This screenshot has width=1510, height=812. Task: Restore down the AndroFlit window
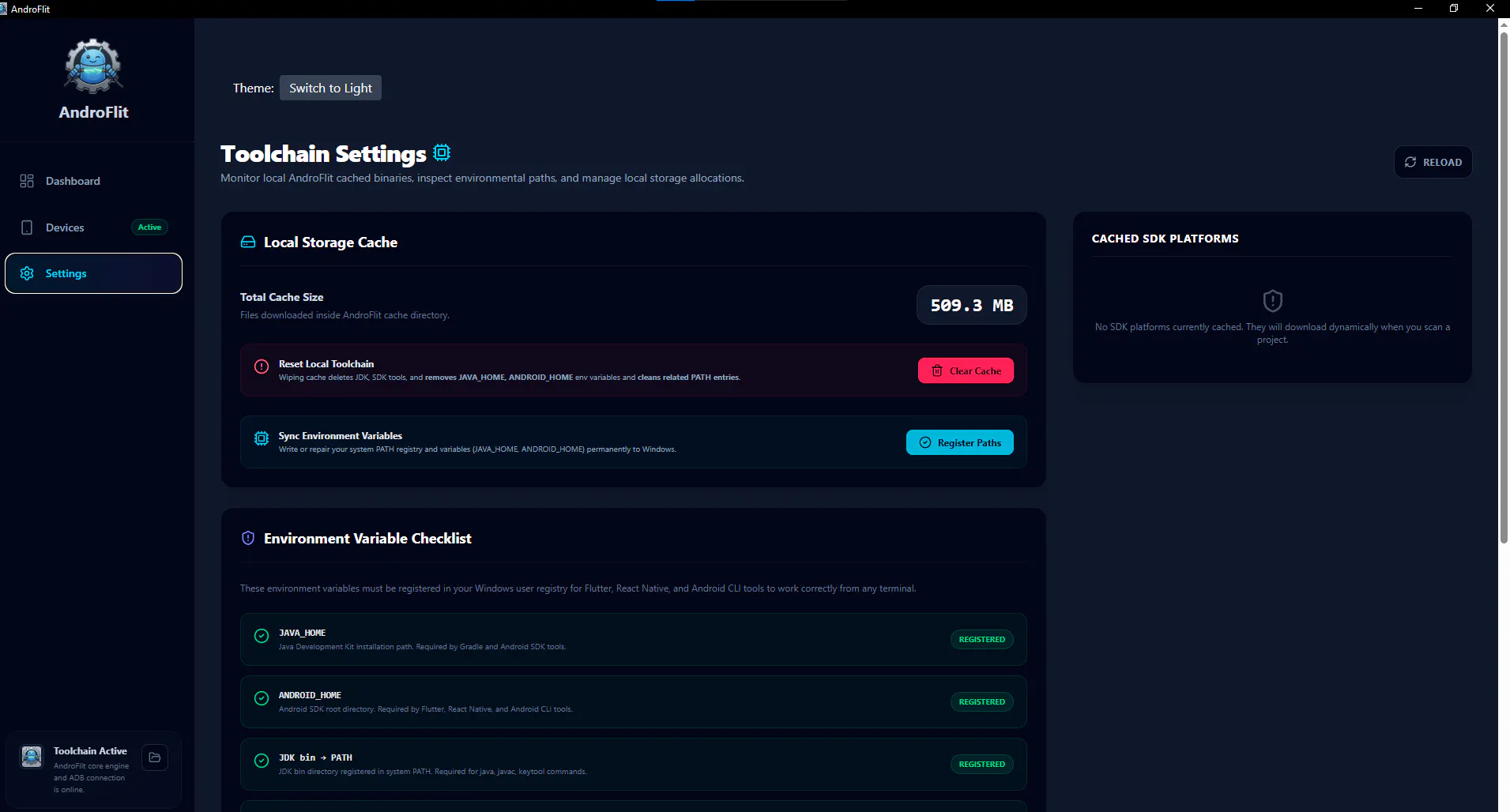(x=1454, y=9)
